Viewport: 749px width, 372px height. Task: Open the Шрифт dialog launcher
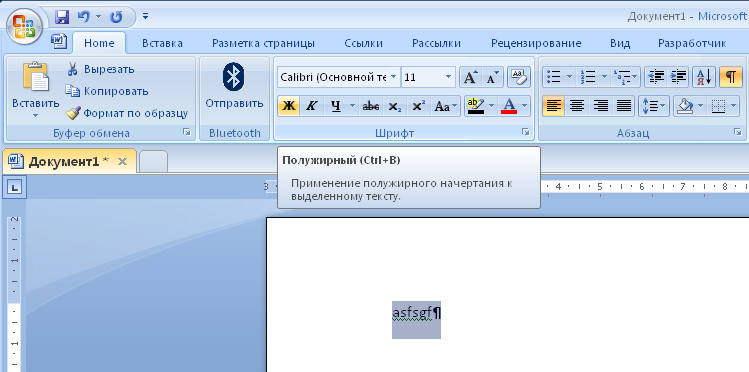[525, 132]
